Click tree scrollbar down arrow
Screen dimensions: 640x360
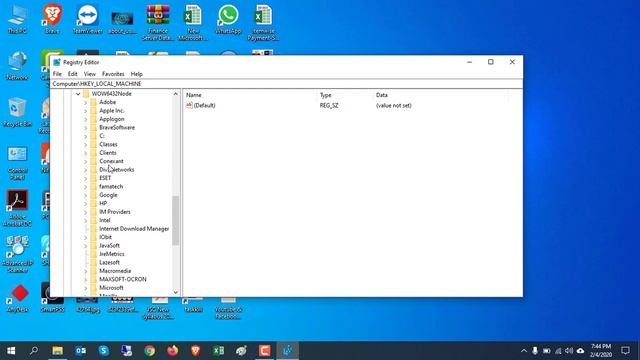tap(176, 292)
